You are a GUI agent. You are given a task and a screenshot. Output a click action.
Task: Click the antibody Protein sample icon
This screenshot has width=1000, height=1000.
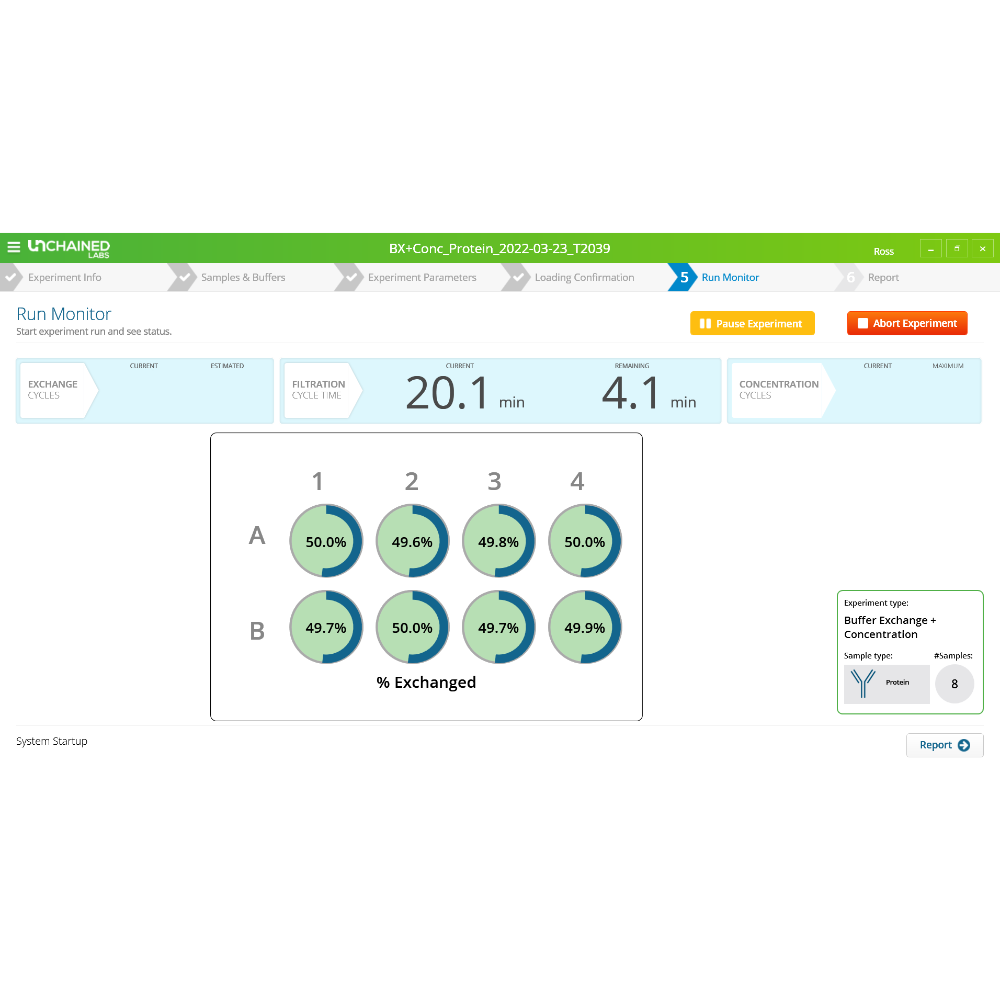862,683
